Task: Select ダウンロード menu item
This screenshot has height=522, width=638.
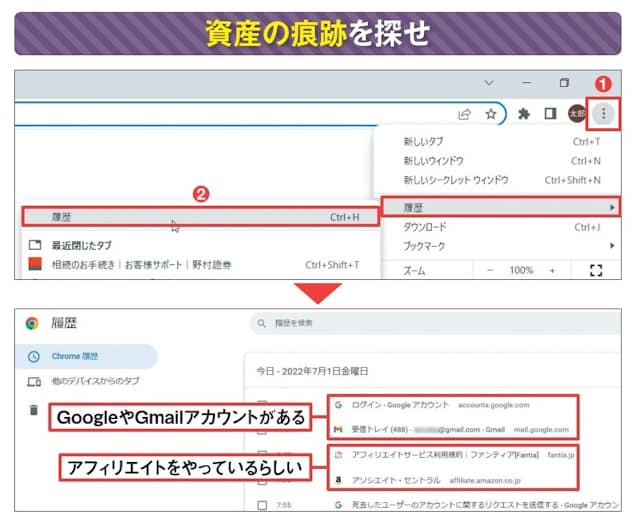Action: coord(501,227)
